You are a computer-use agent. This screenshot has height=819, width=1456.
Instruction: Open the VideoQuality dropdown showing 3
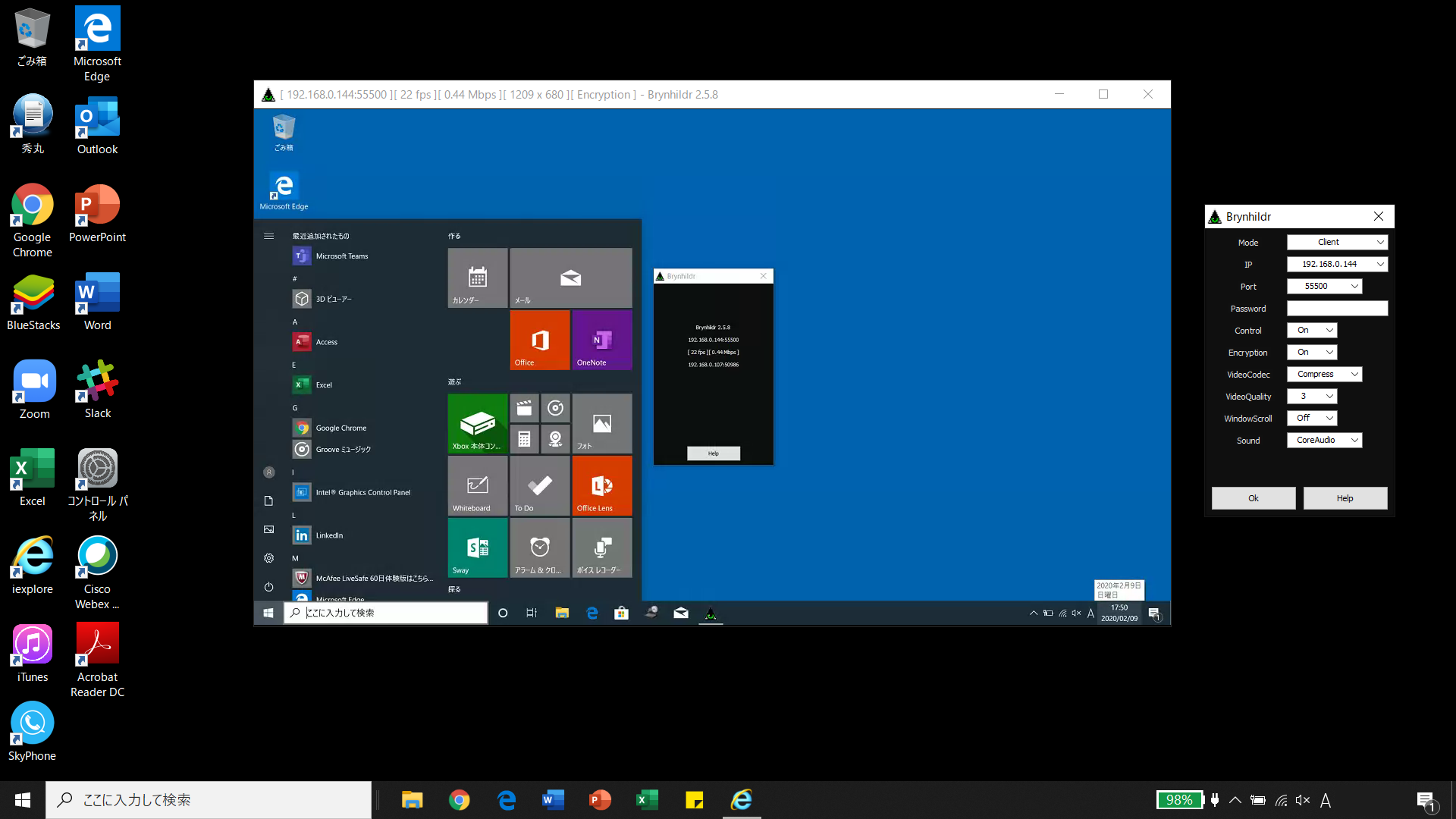[x=1312, y=396]
